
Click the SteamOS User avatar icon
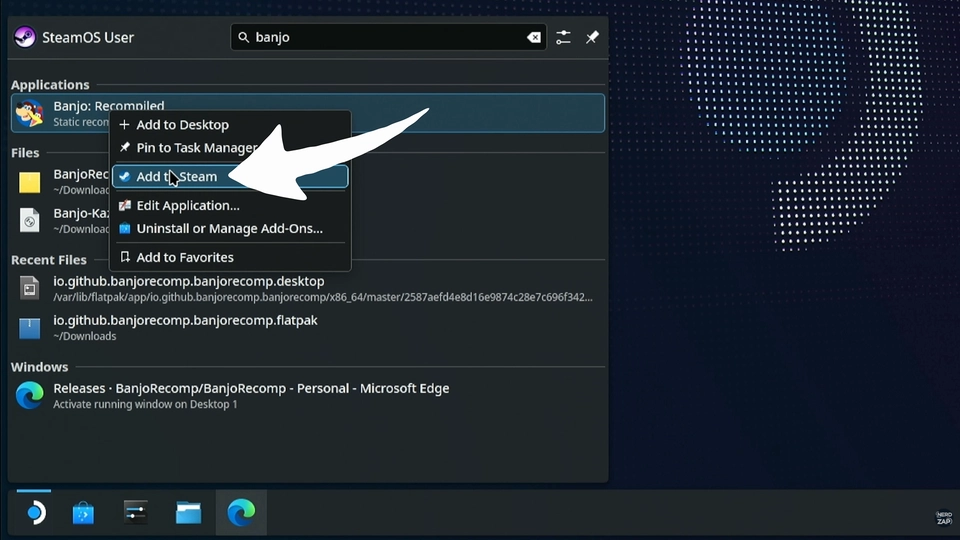[25, 38]
